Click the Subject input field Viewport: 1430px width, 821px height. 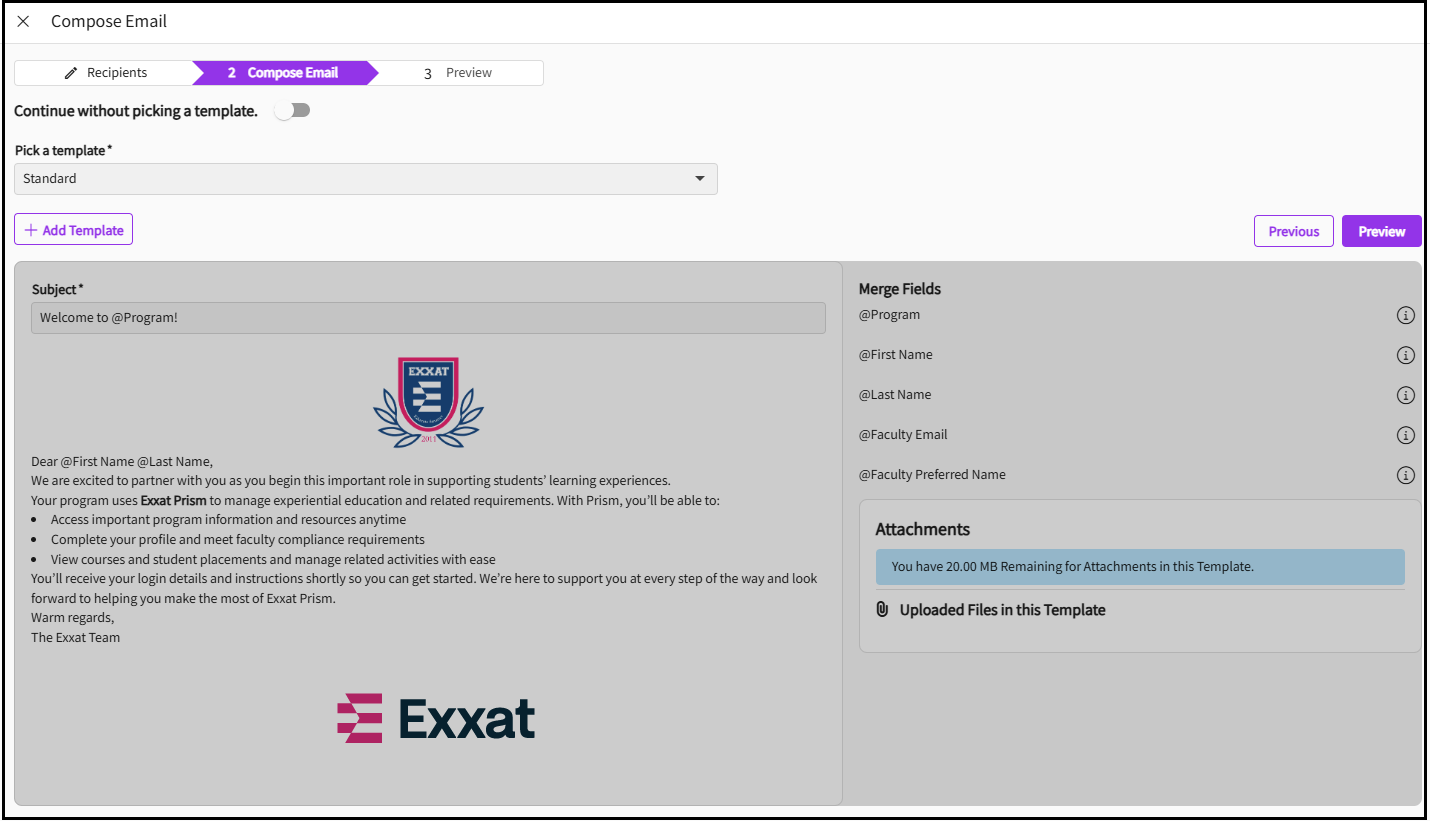coord(428,318)
